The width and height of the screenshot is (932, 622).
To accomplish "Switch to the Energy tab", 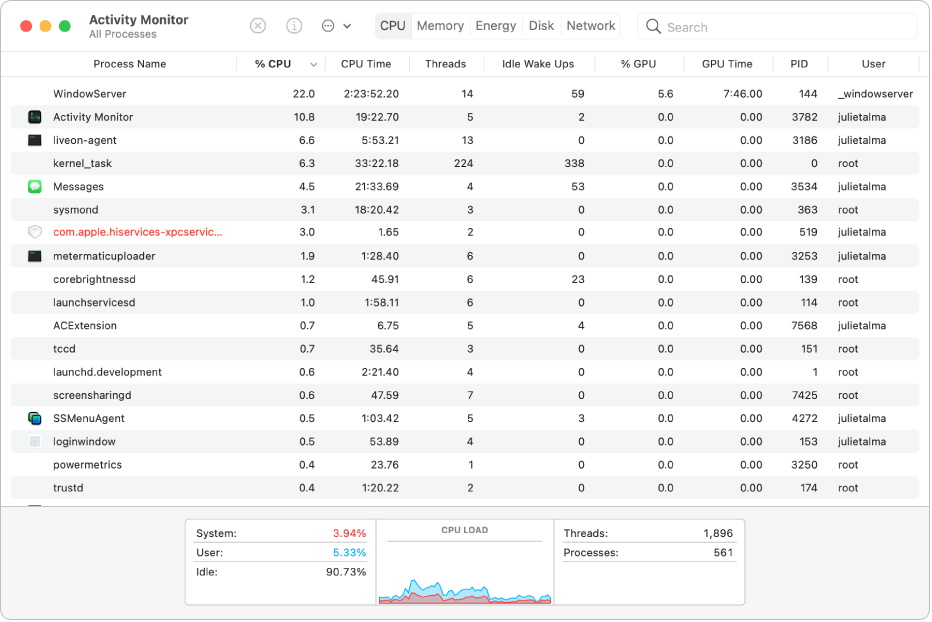I will tap(495, 25).
